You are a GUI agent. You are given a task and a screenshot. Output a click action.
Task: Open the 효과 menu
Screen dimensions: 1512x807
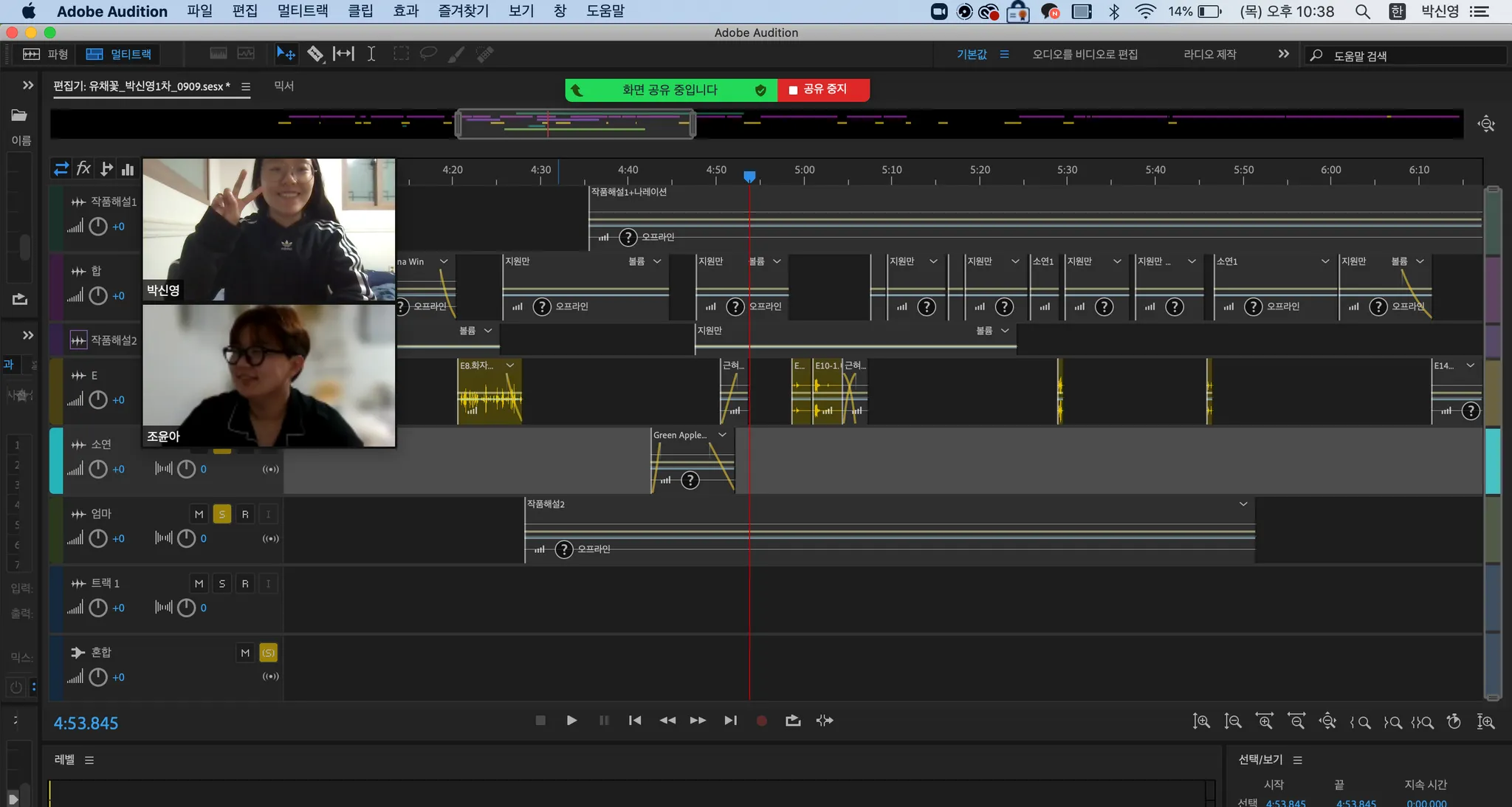[405, 11]
